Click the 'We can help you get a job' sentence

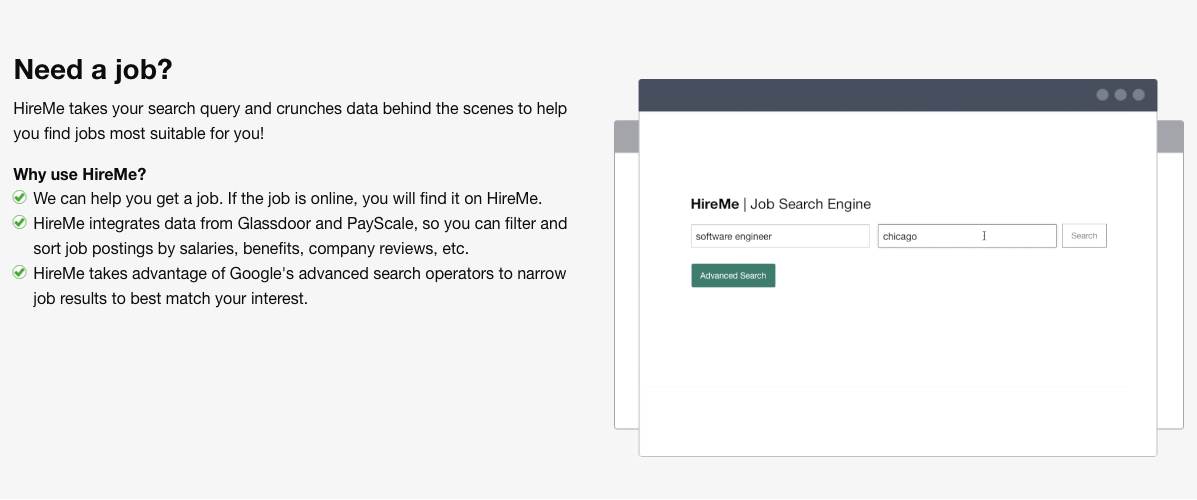tap(288, 198)
